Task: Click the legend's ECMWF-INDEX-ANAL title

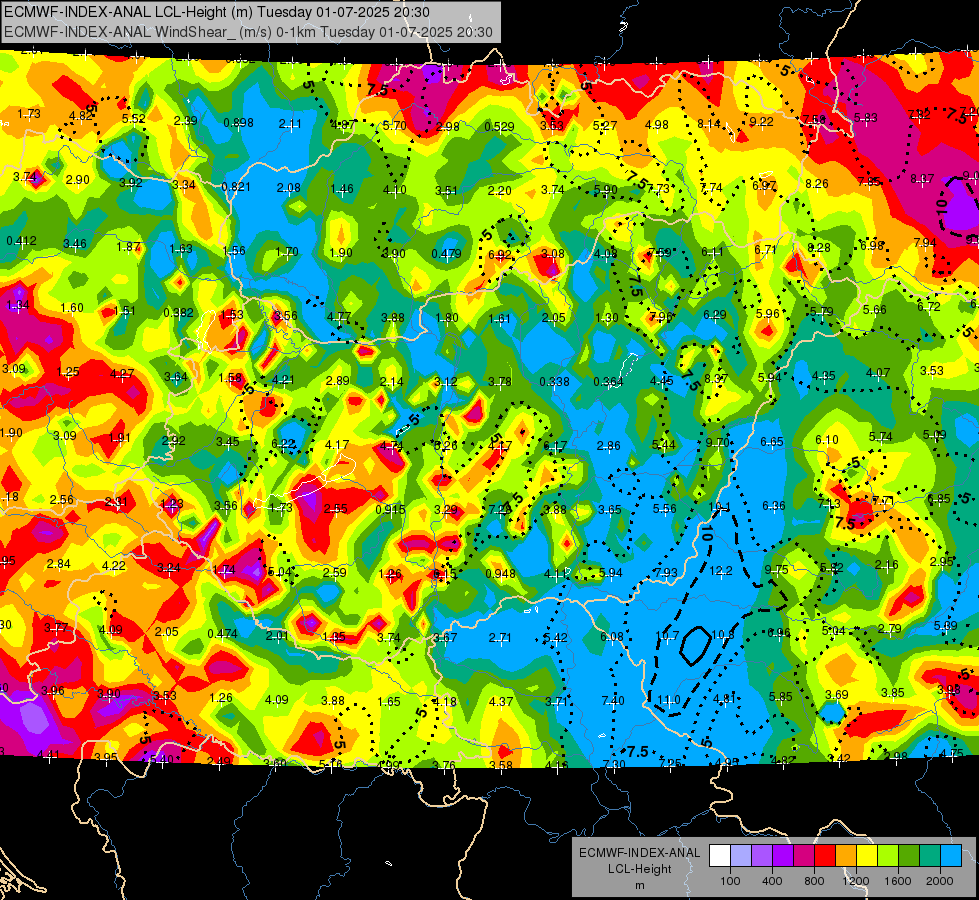Action: (639, 853)
